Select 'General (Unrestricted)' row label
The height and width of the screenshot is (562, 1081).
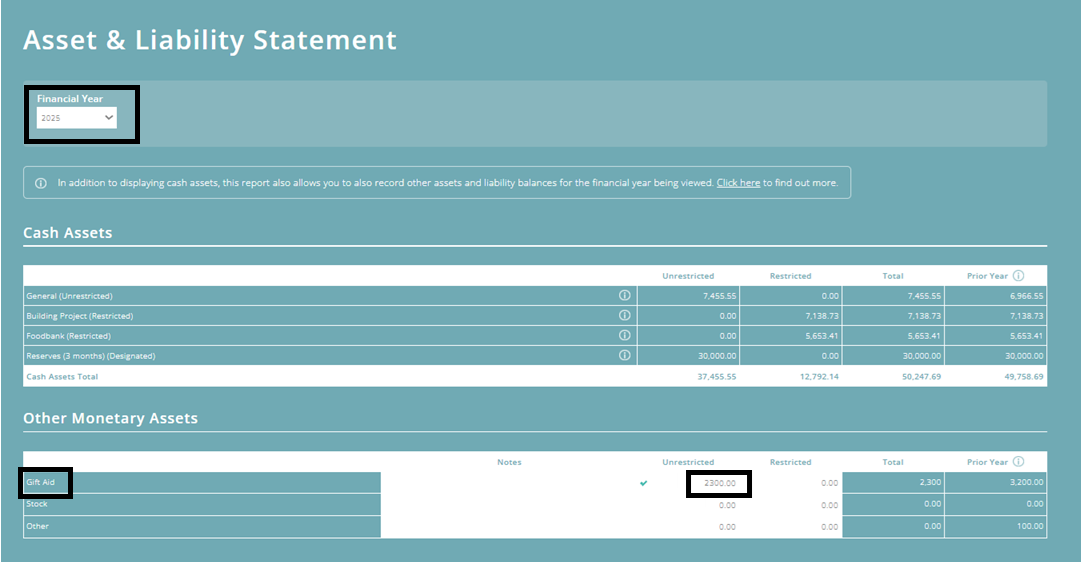coord(69,296)
